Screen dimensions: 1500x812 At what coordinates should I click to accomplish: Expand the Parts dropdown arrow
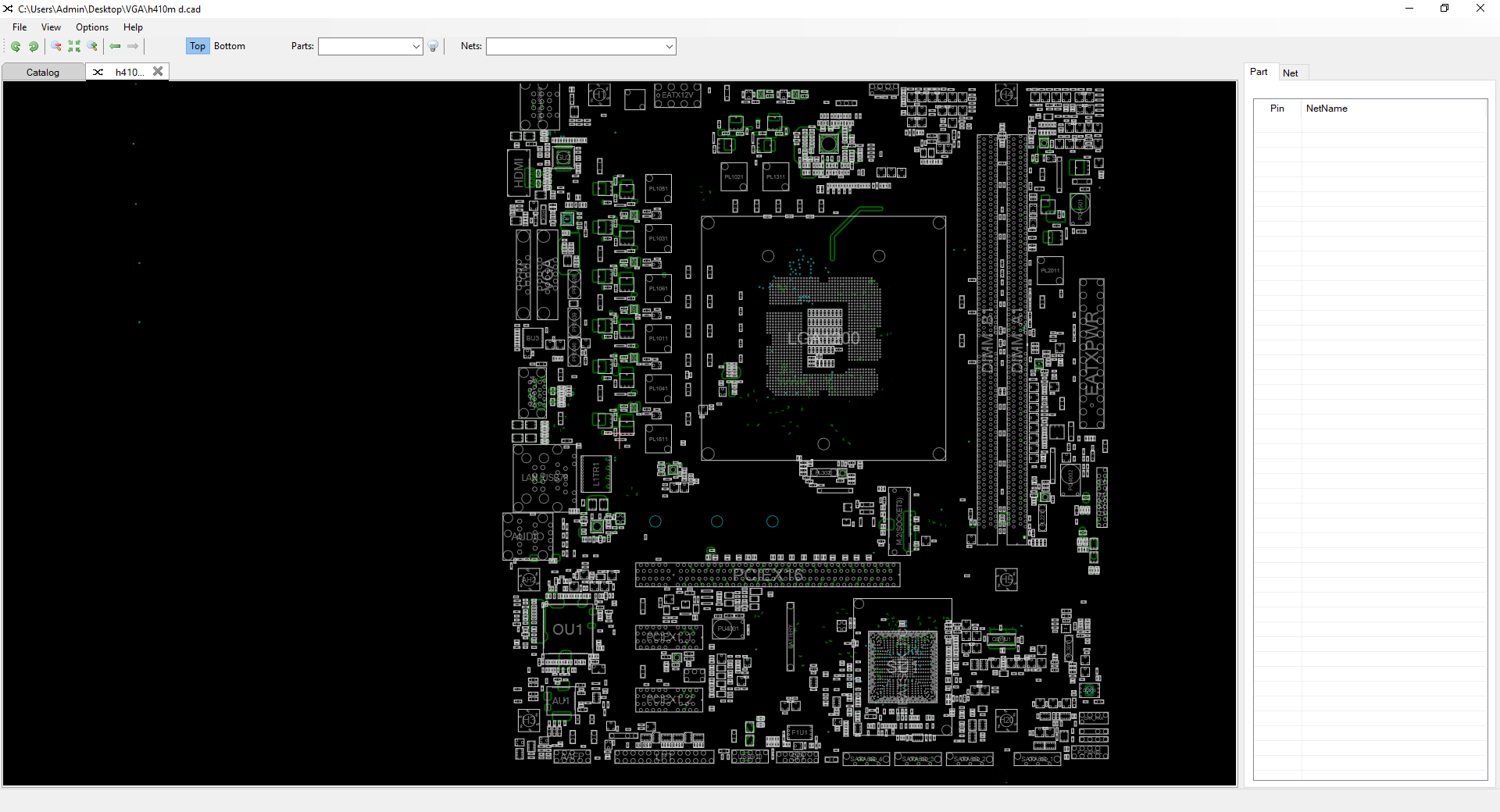(416, 47)
